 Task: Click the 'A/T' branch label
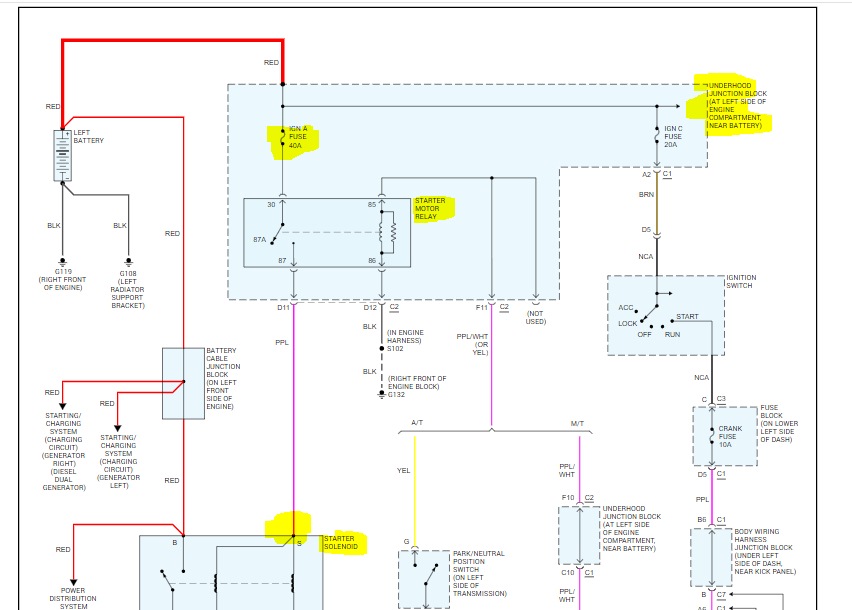tap(417, 423)
